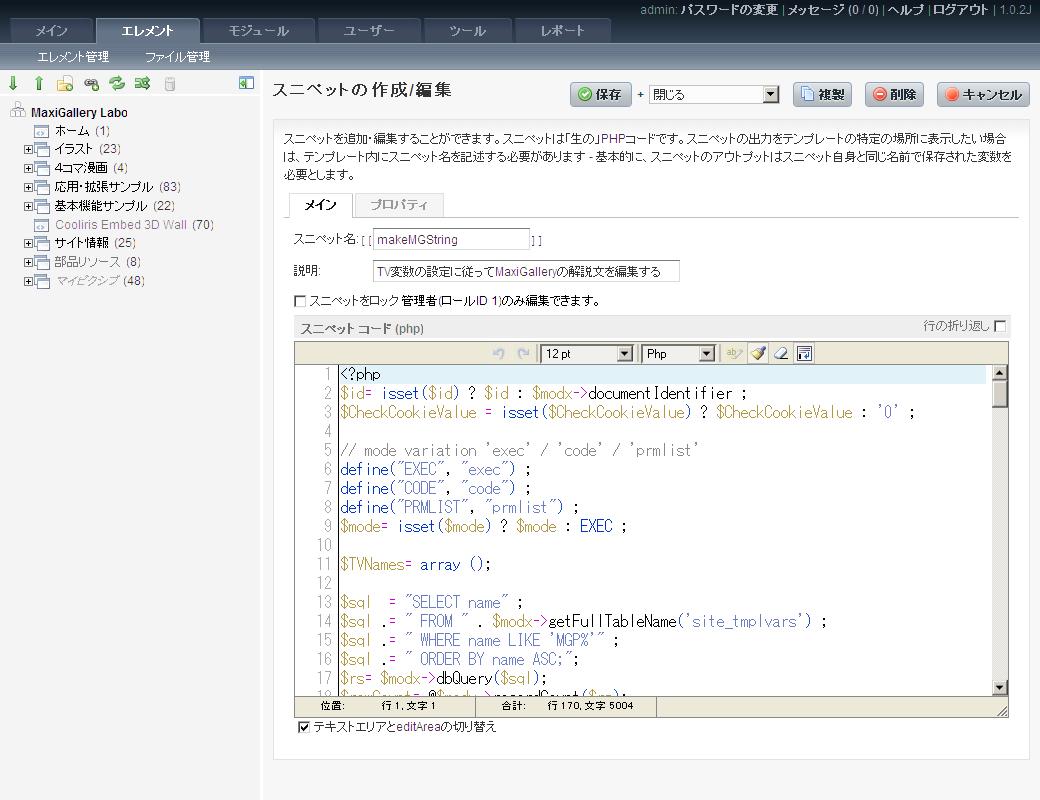Viewport: 1040px width, 800px height.
Task: Click the ログアウト logout link
Action: pos(960,10)
